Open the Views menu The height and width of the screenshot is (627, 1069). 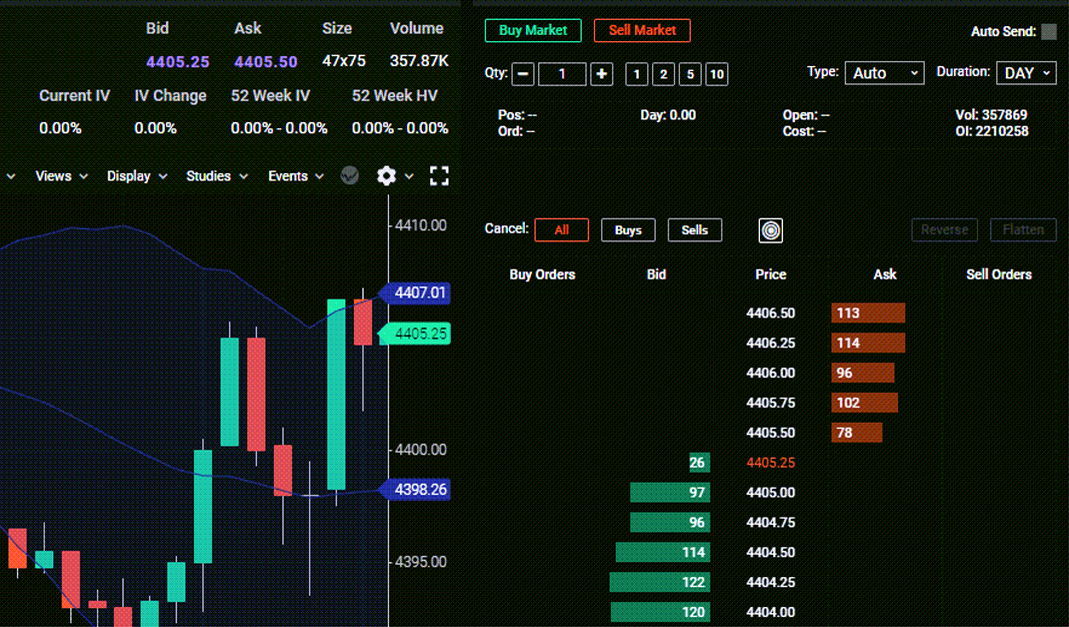click(x=61, y=176)
